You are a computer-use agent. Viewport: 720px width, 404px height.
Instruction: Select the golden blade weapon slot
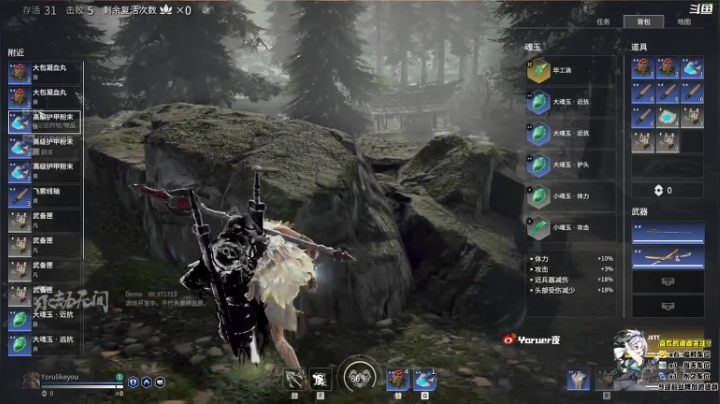pyautogui.click(x=668, y=257)
